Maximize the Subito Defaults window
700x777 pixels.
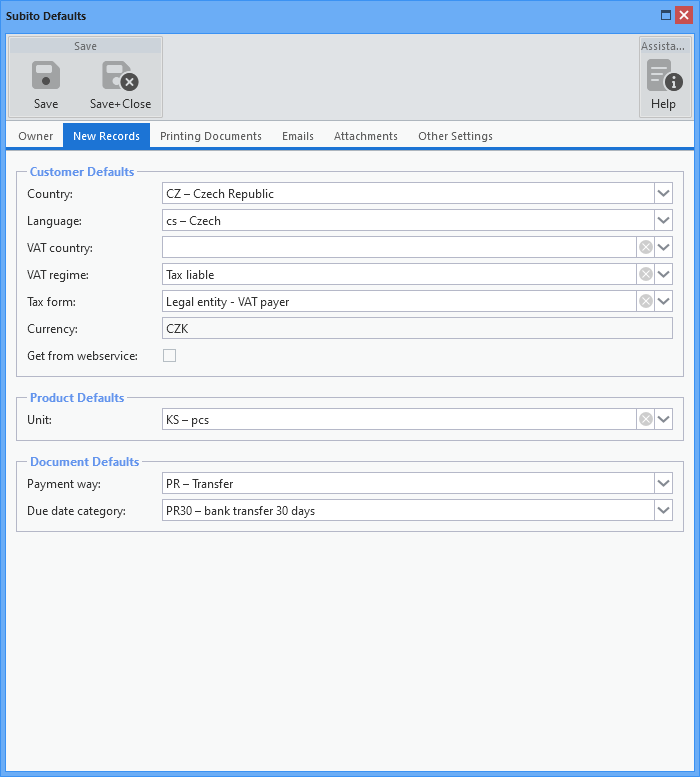666,15
